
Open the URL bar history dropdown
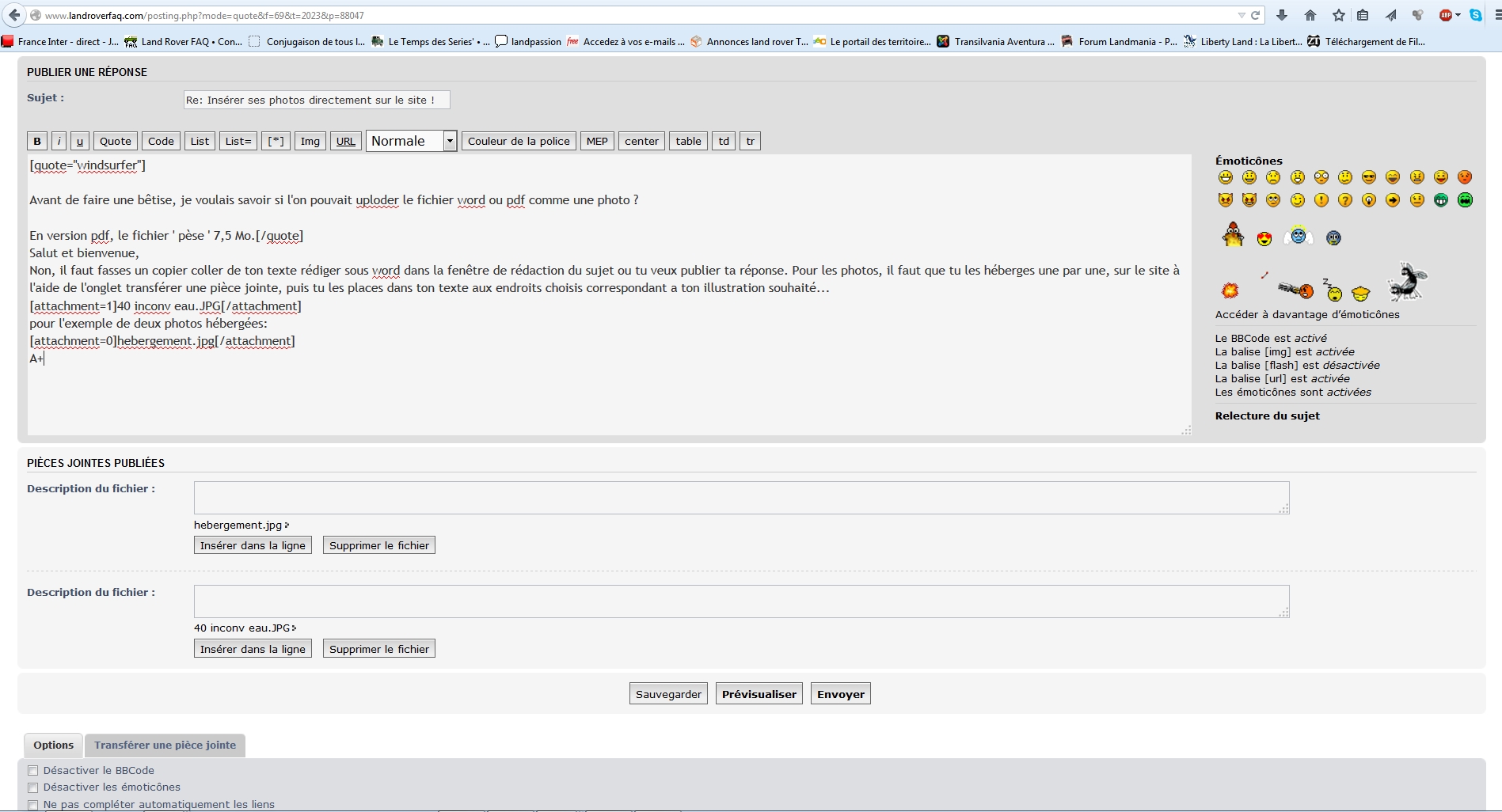[1241, 15]
